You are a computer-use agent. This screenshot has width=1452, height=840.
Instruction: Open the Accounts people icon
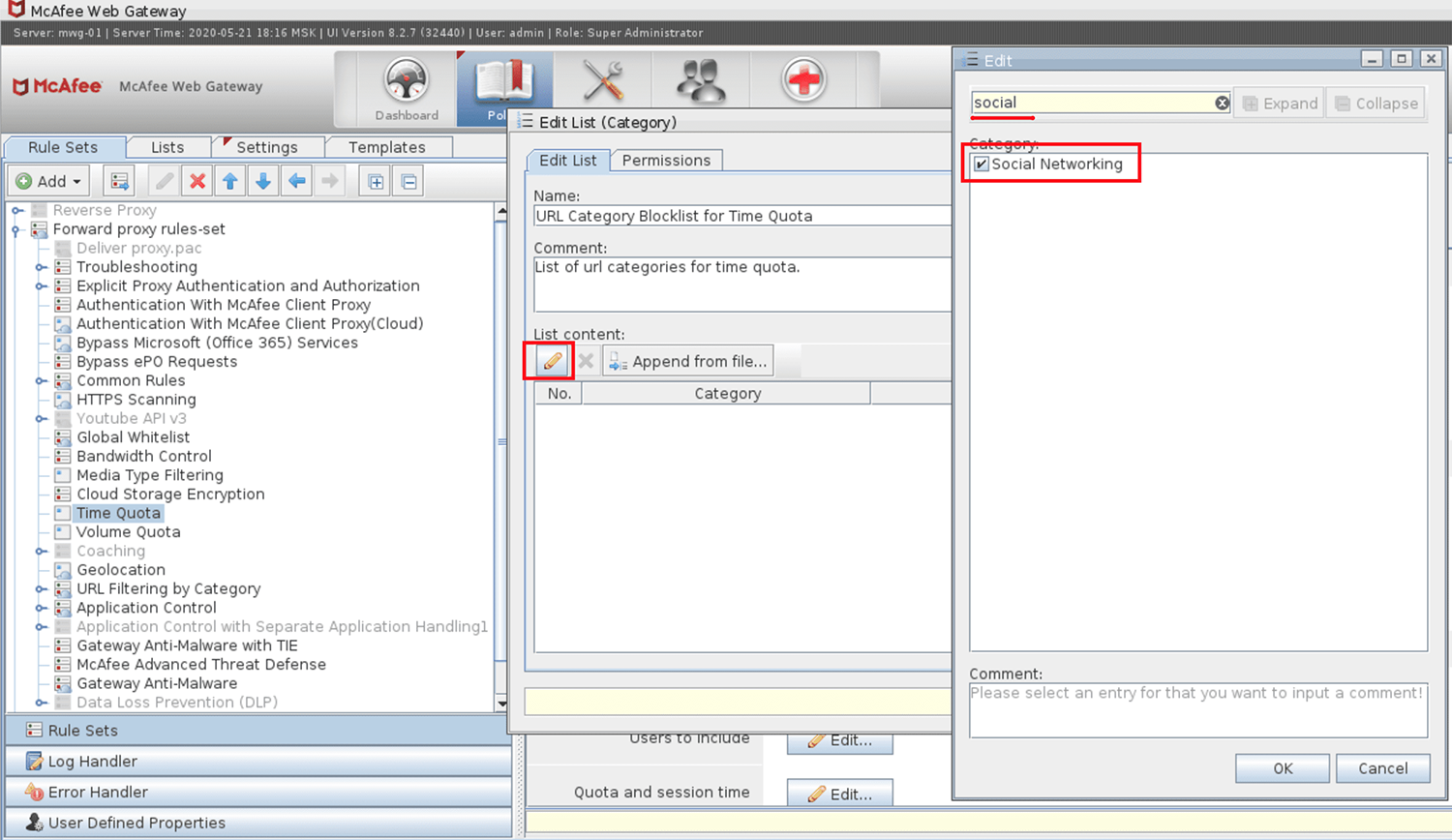[x=701, y=81]
